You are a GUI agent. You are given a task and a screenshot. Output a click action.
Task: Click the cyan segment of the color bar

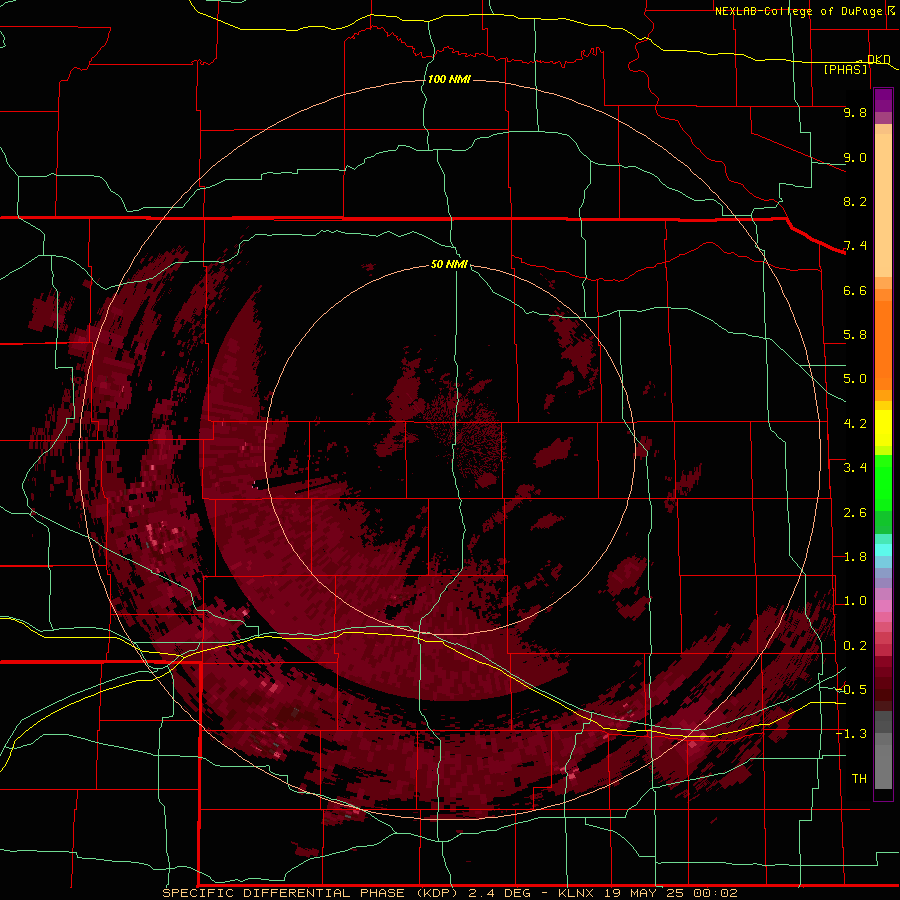click(x=883, y=550)
